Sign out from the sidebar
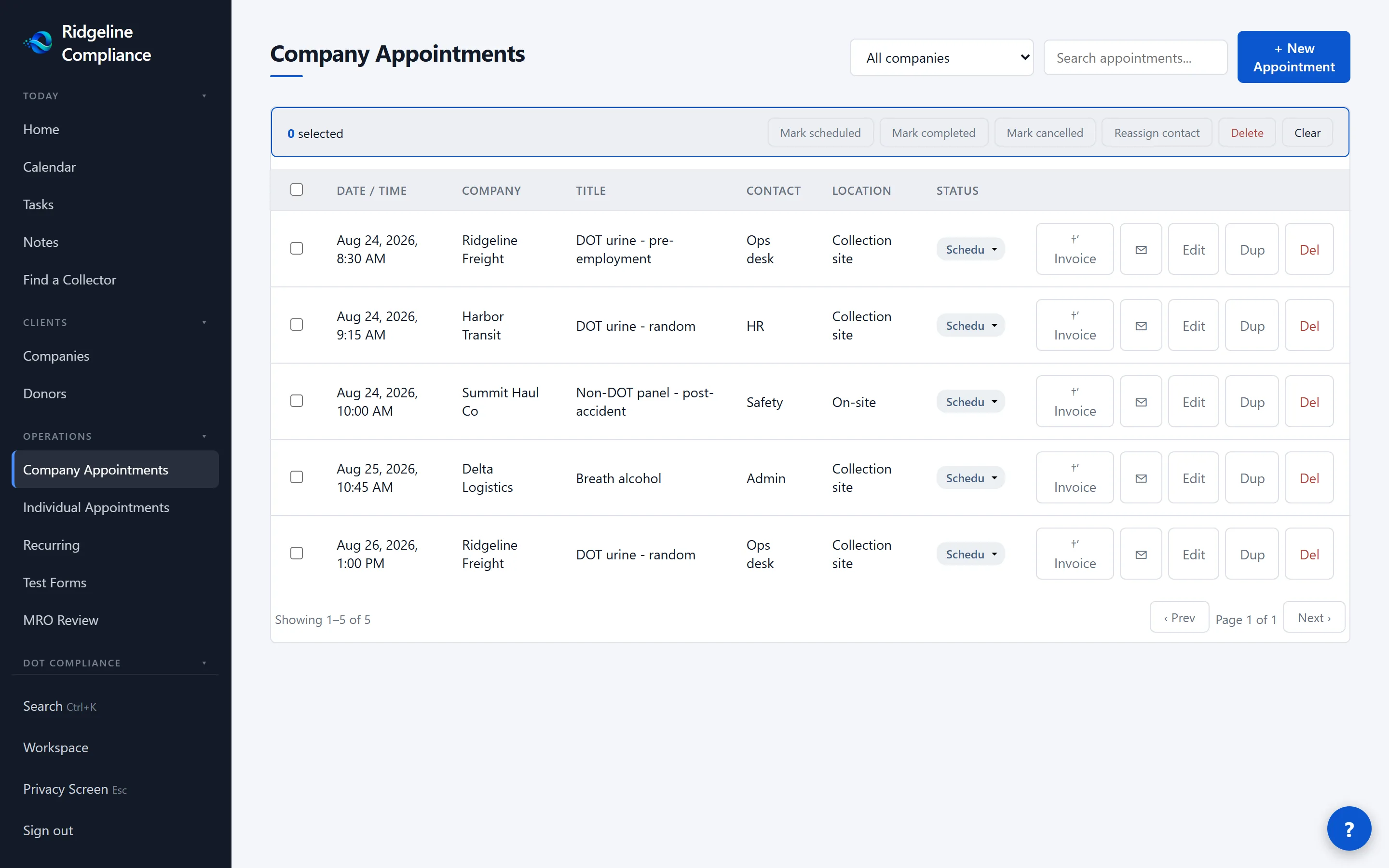 pos(115,831)
